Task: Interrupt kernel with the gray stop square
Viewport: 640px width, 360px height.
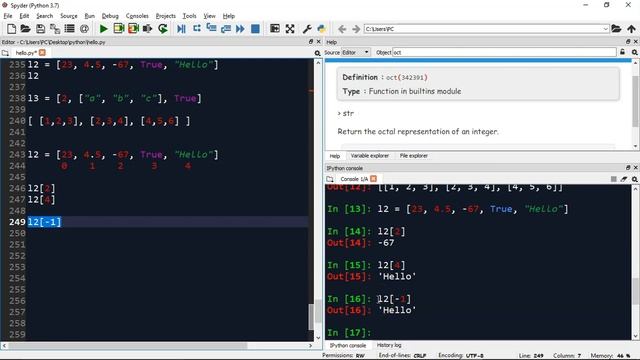Action: click(613, 179)
